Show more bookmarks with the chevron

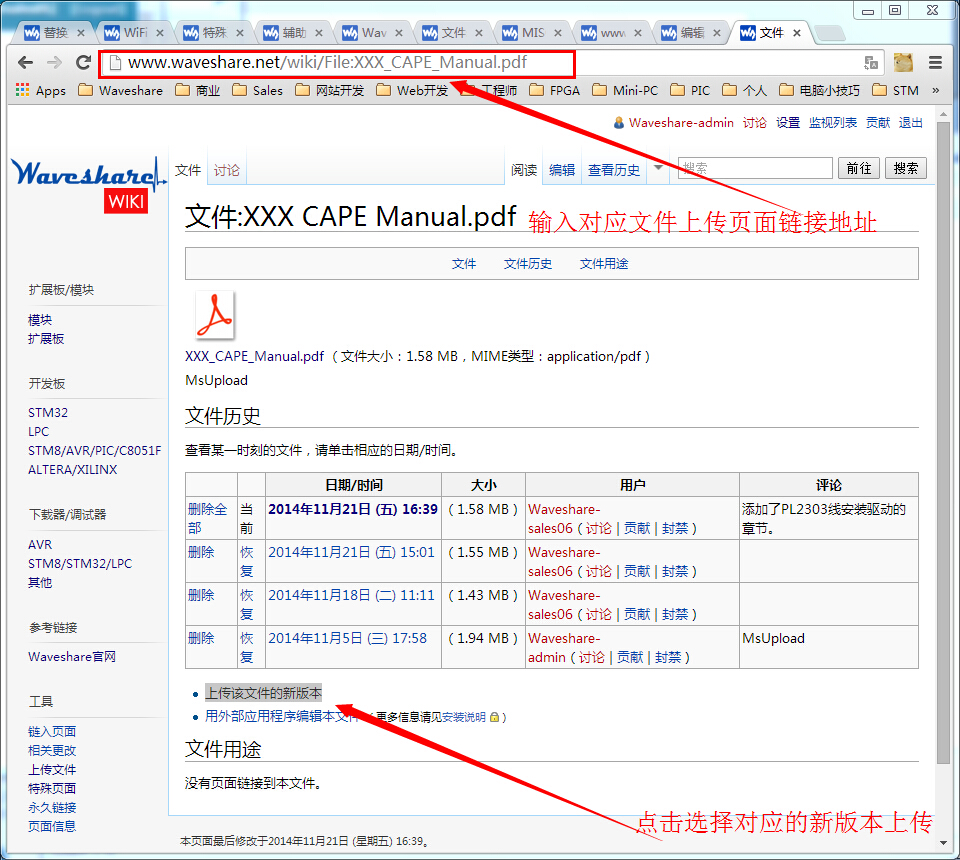coord(936,91)
